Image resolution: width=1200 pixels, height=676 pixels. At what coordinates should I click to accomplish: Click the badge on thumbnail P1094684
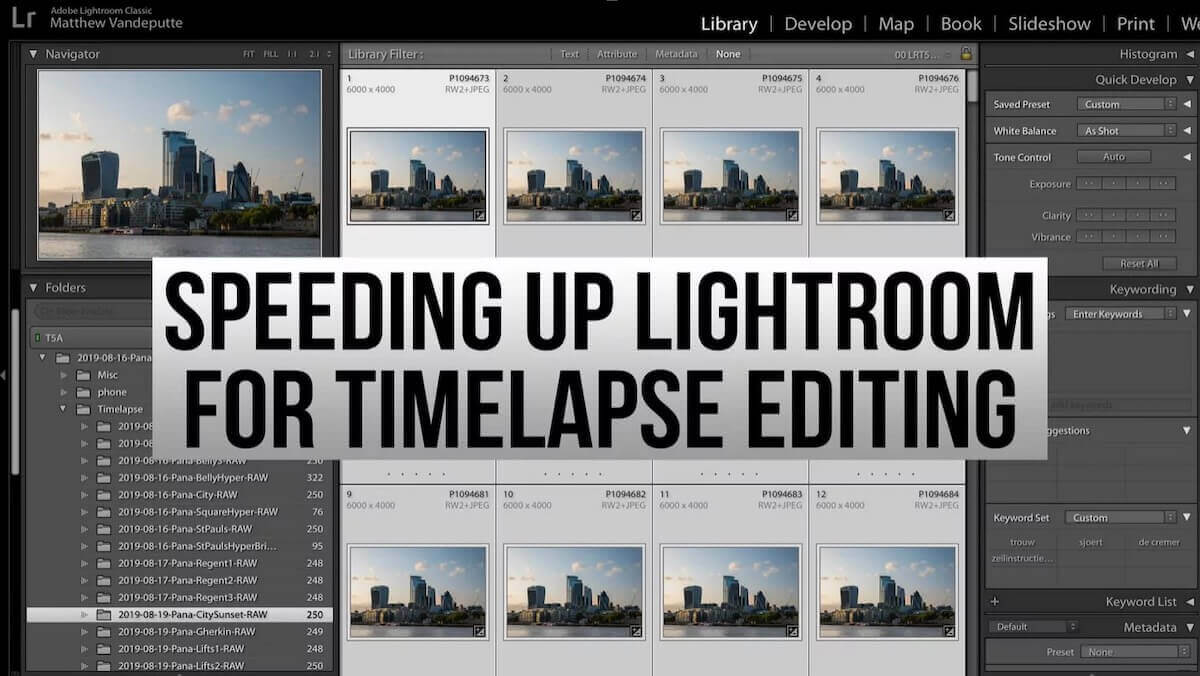click(x=949, y=631)
